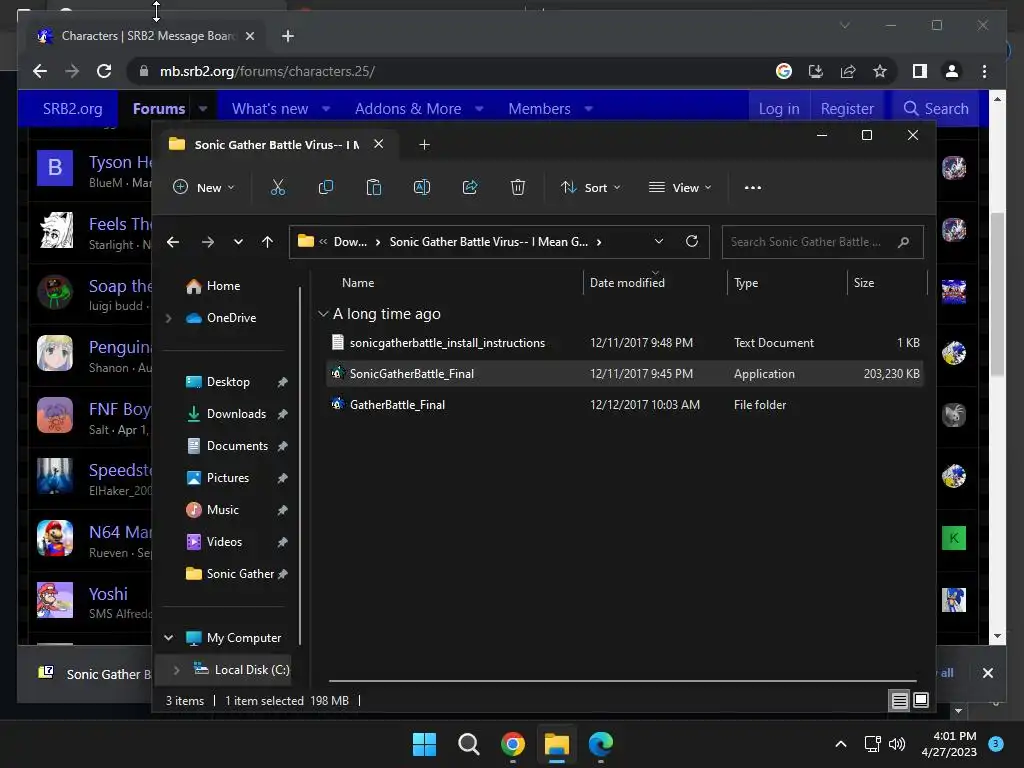
Task: Click the Name column header
Action: tap(358, 283)
